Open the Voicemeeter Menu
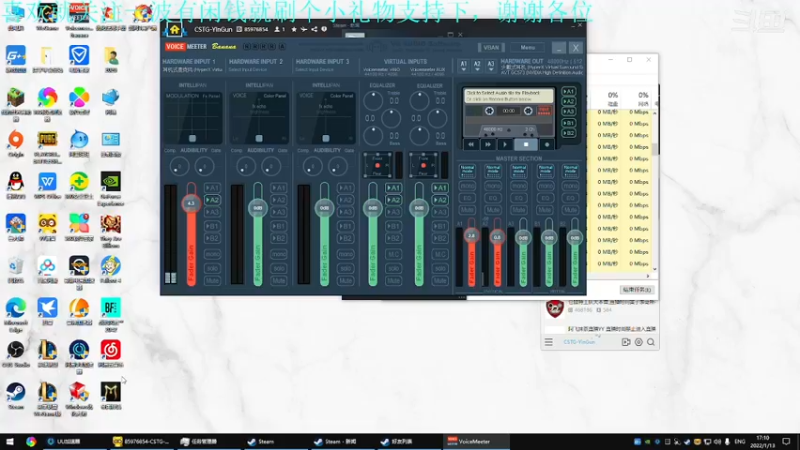The image size is (800, 450). pos(528,47)
